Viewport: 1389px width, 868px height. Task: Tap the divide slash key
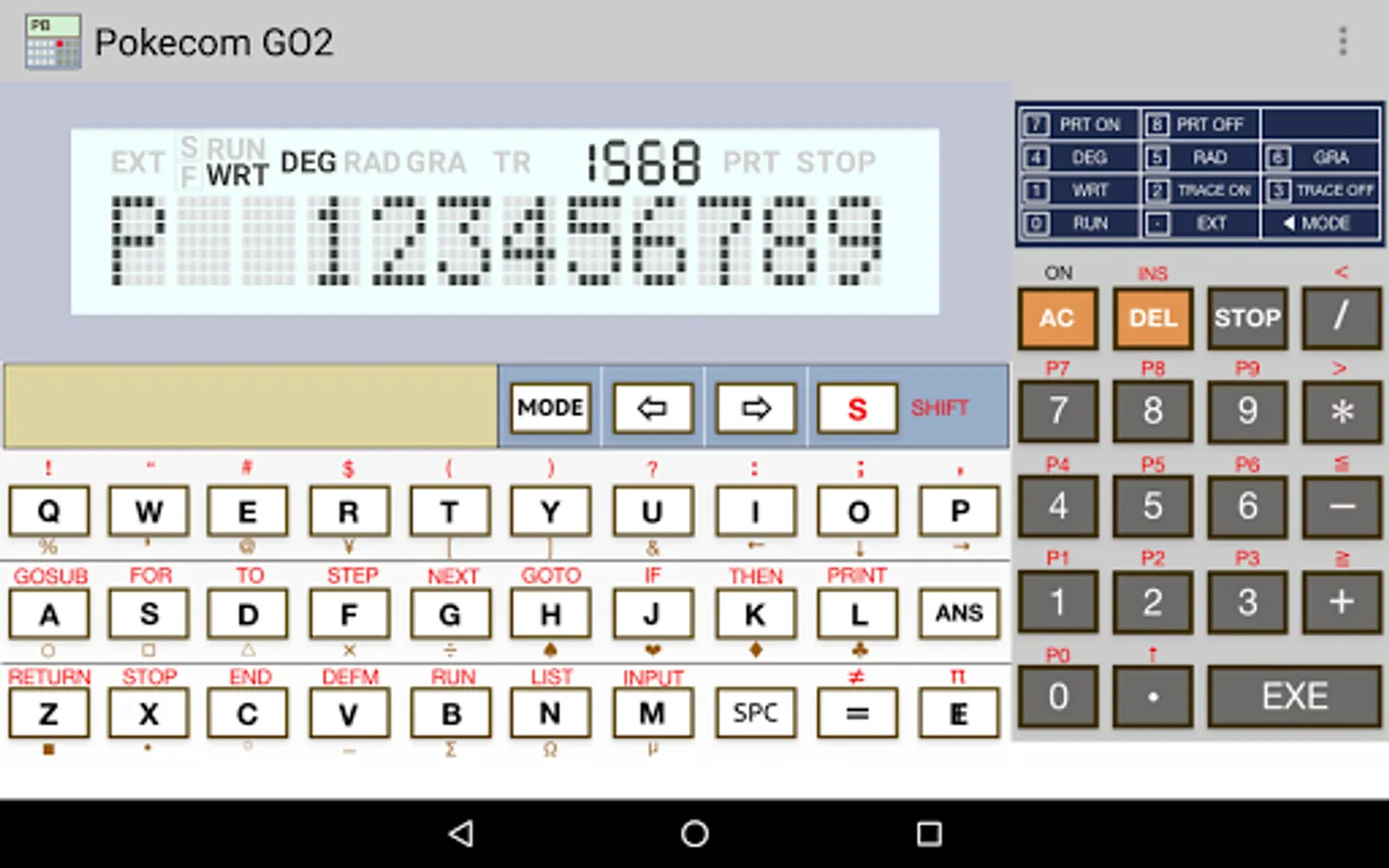click(1342, 318)
